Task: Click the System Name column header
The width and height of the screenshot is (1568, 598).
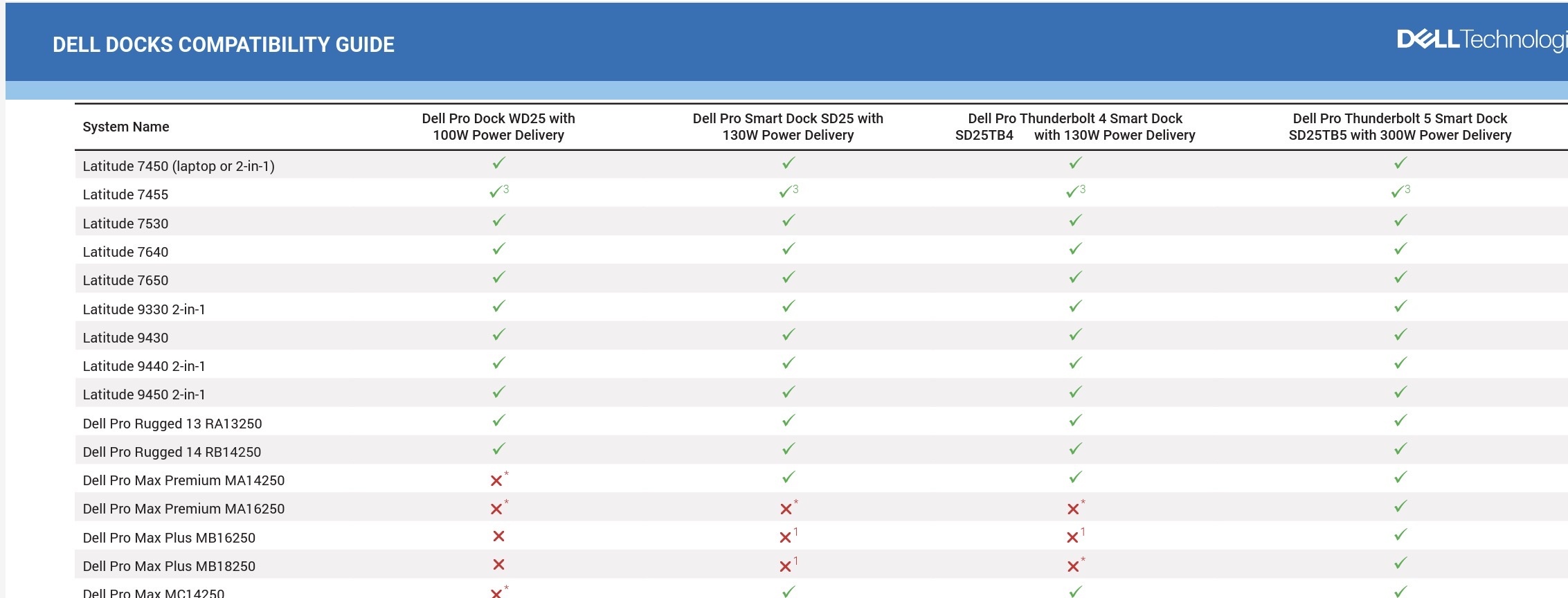Action: (126, 127)
